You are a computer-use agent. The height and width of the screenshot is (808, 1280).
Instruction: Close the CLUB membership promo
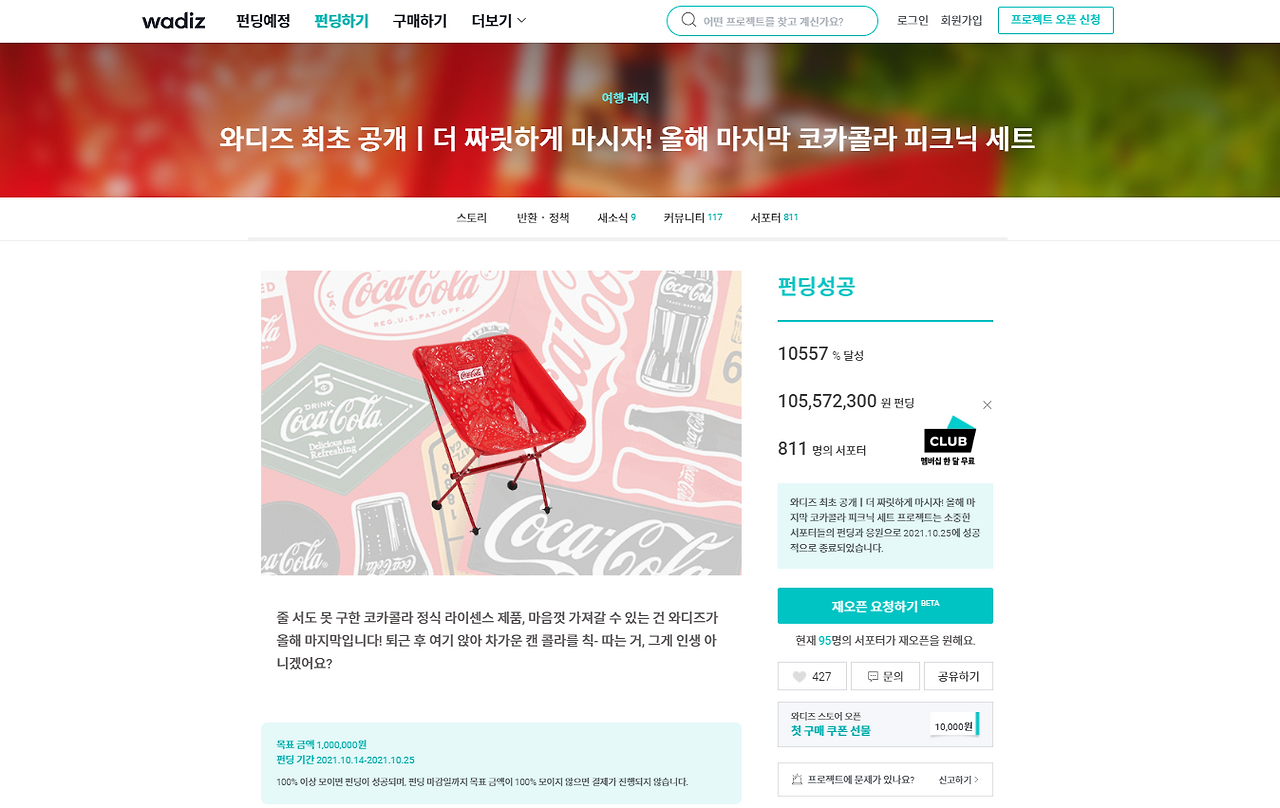(x=987, y=405)
